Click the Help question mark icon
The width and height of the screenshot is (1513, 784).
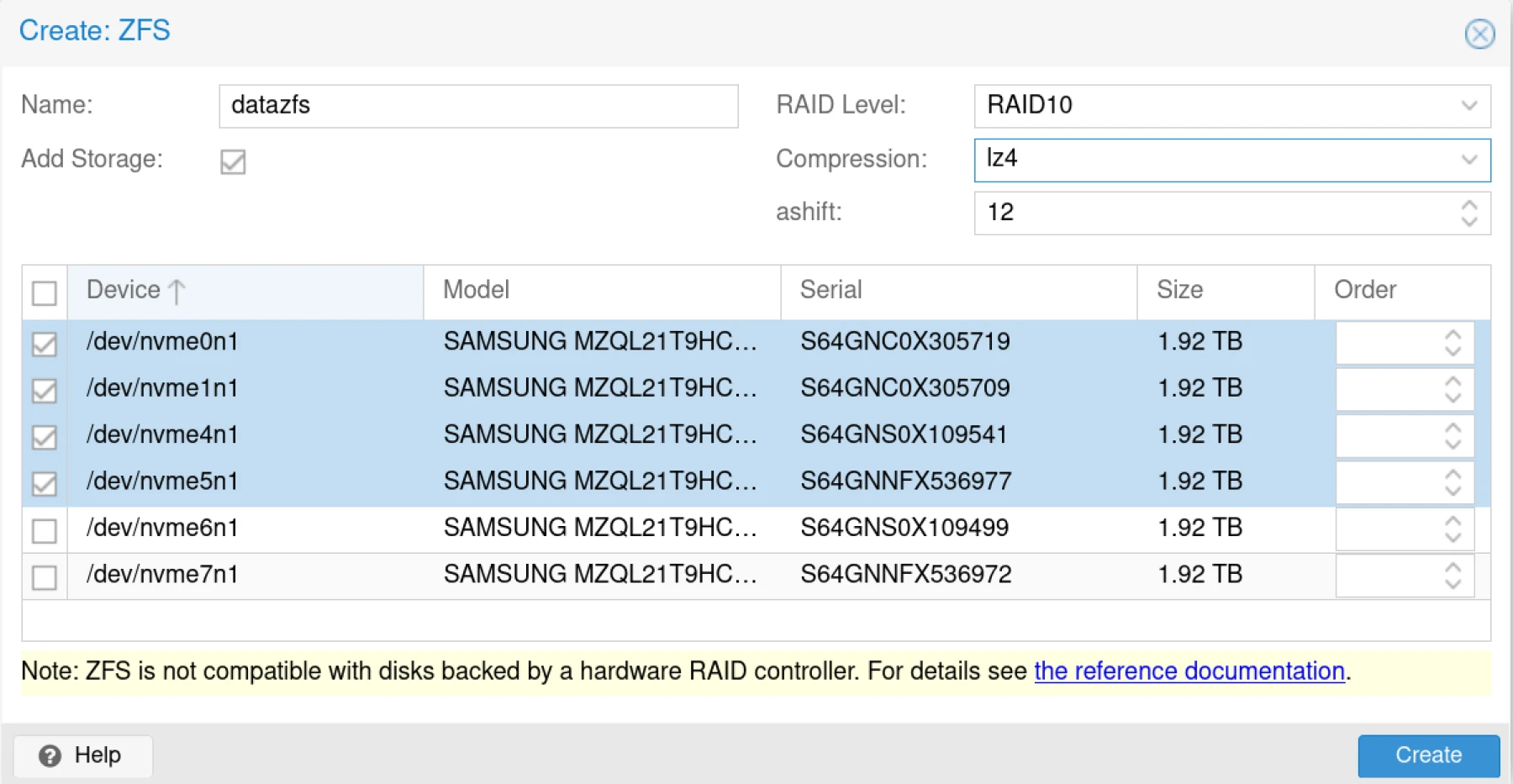(x=50, y=755)
